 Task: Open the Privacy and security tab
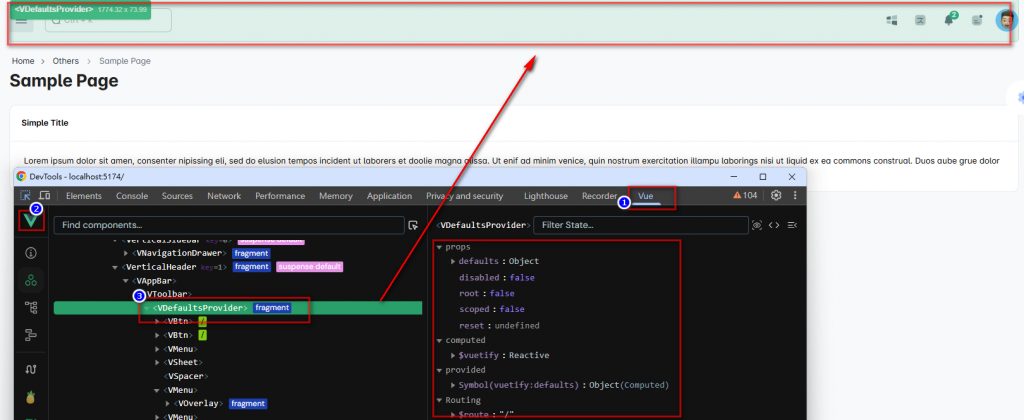(464, 196)
